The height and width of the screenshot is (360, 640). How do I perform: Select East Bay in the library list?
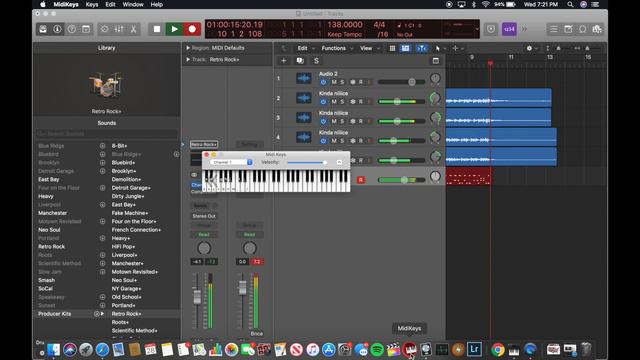[x=49, y=180]
